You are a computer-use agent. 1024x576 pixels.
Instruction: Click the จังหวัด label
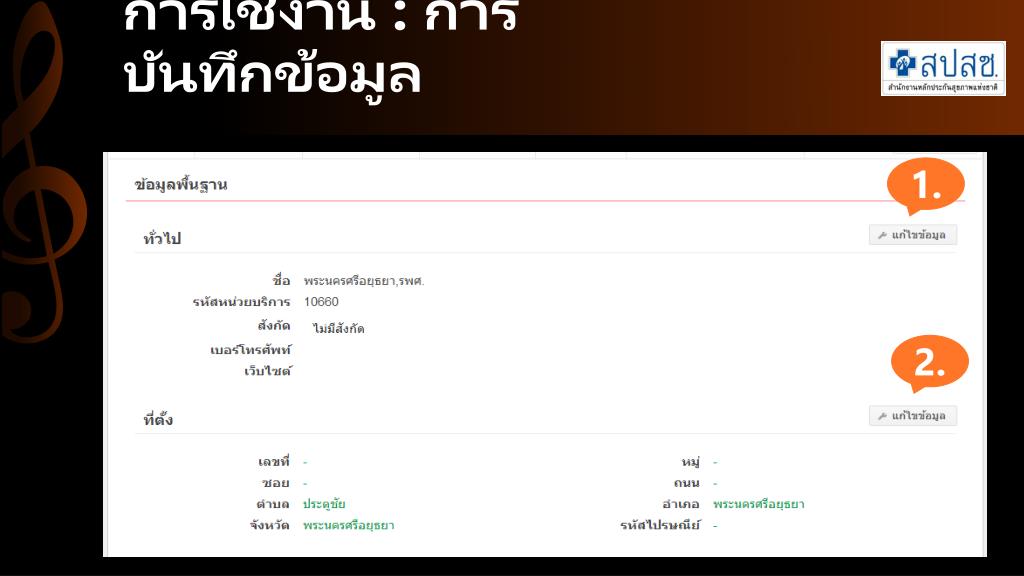[270, 526]
